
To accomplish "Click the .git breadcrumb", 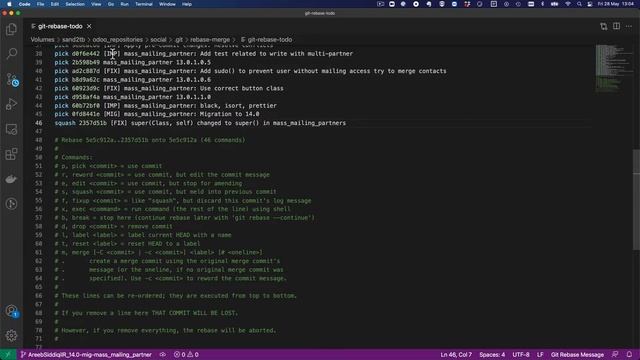I will [179, 40].
